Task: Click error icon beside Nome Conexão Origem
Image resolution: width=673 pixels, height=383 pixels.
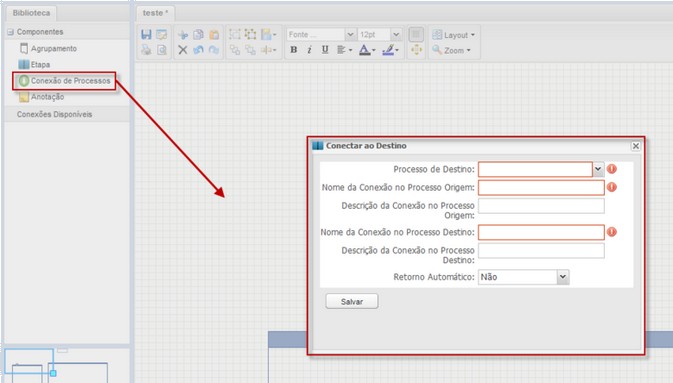Action: pos(612,187)
